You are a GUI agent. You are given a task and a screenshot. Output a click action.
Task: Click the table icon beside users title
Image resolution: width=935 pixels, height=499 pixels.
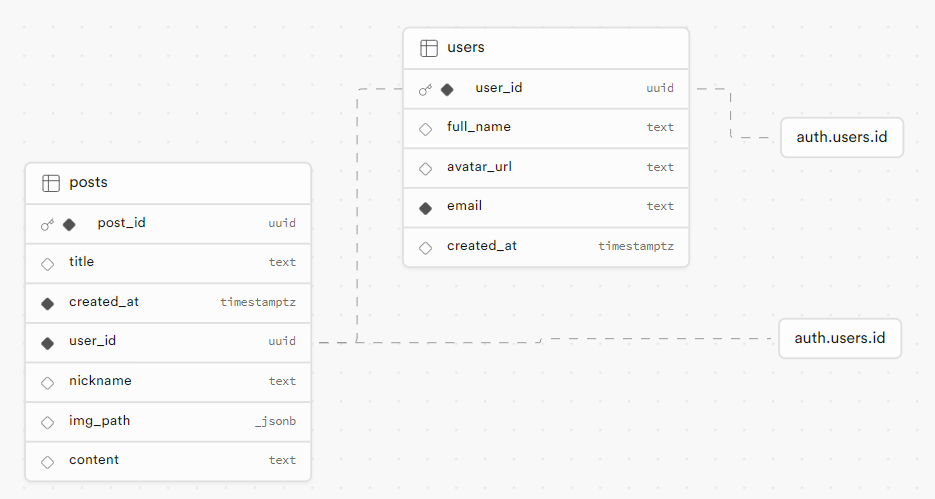(429, 48)
